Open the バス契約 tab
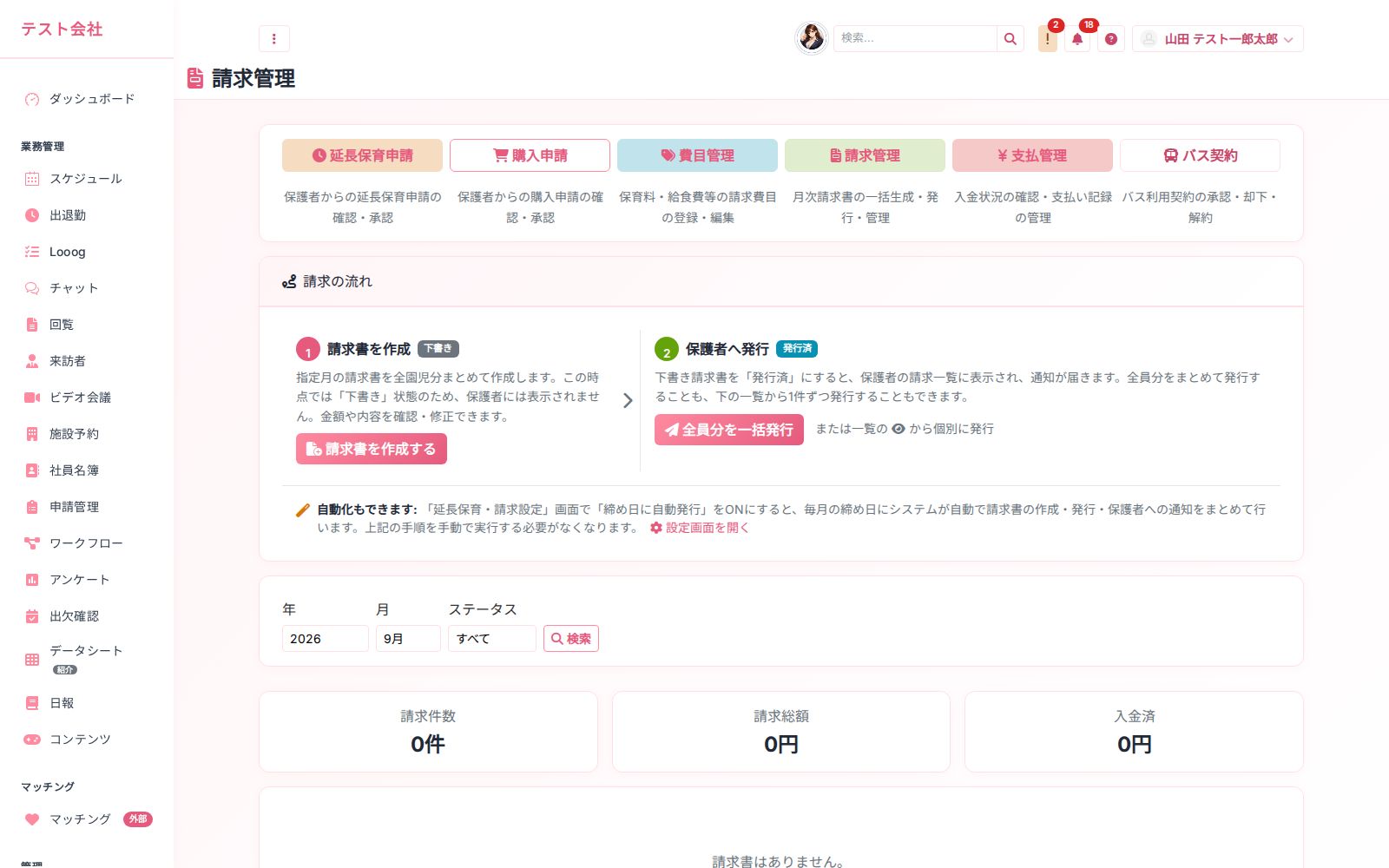This screenshot has width=1389, height=868. [x=1200, y=155]
